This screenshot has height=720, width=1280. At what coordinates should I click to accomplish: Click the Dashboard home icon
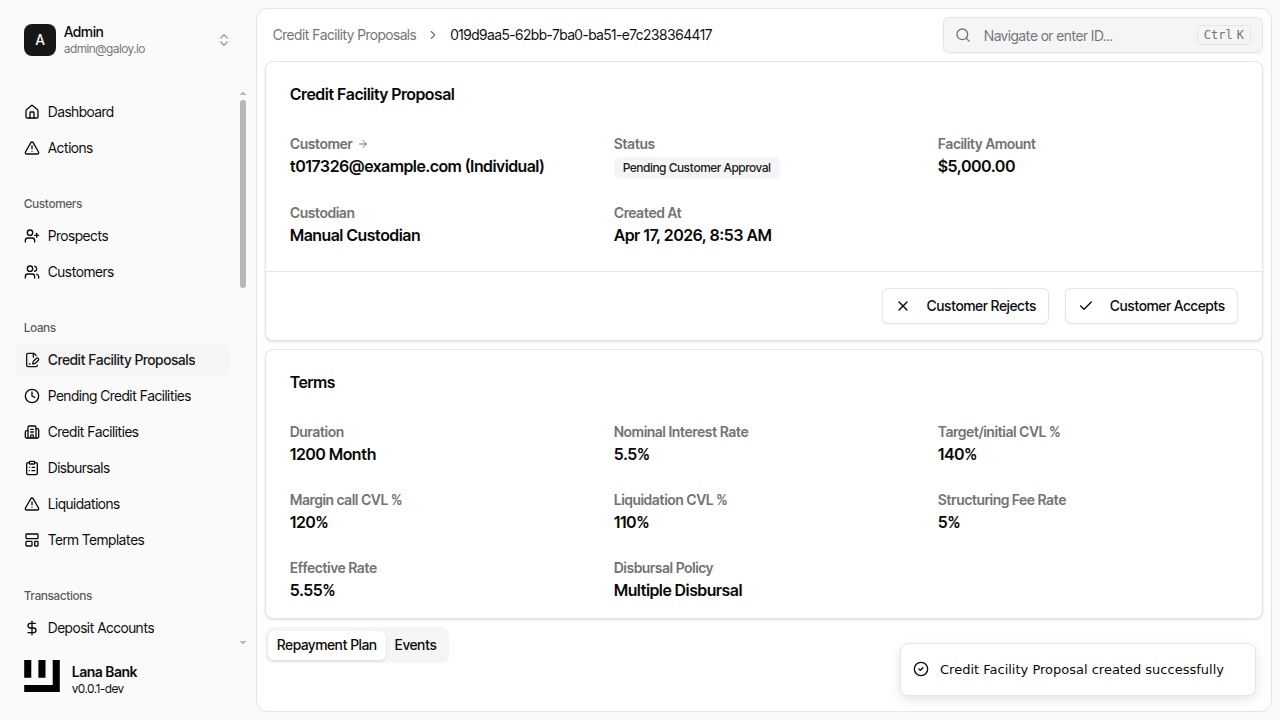[x=32, y=112]
